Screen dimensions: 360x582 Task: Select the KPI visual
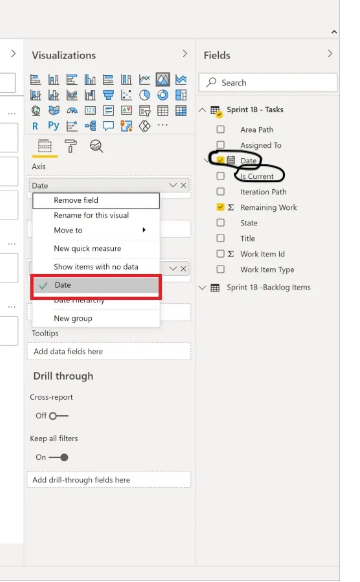126,111
